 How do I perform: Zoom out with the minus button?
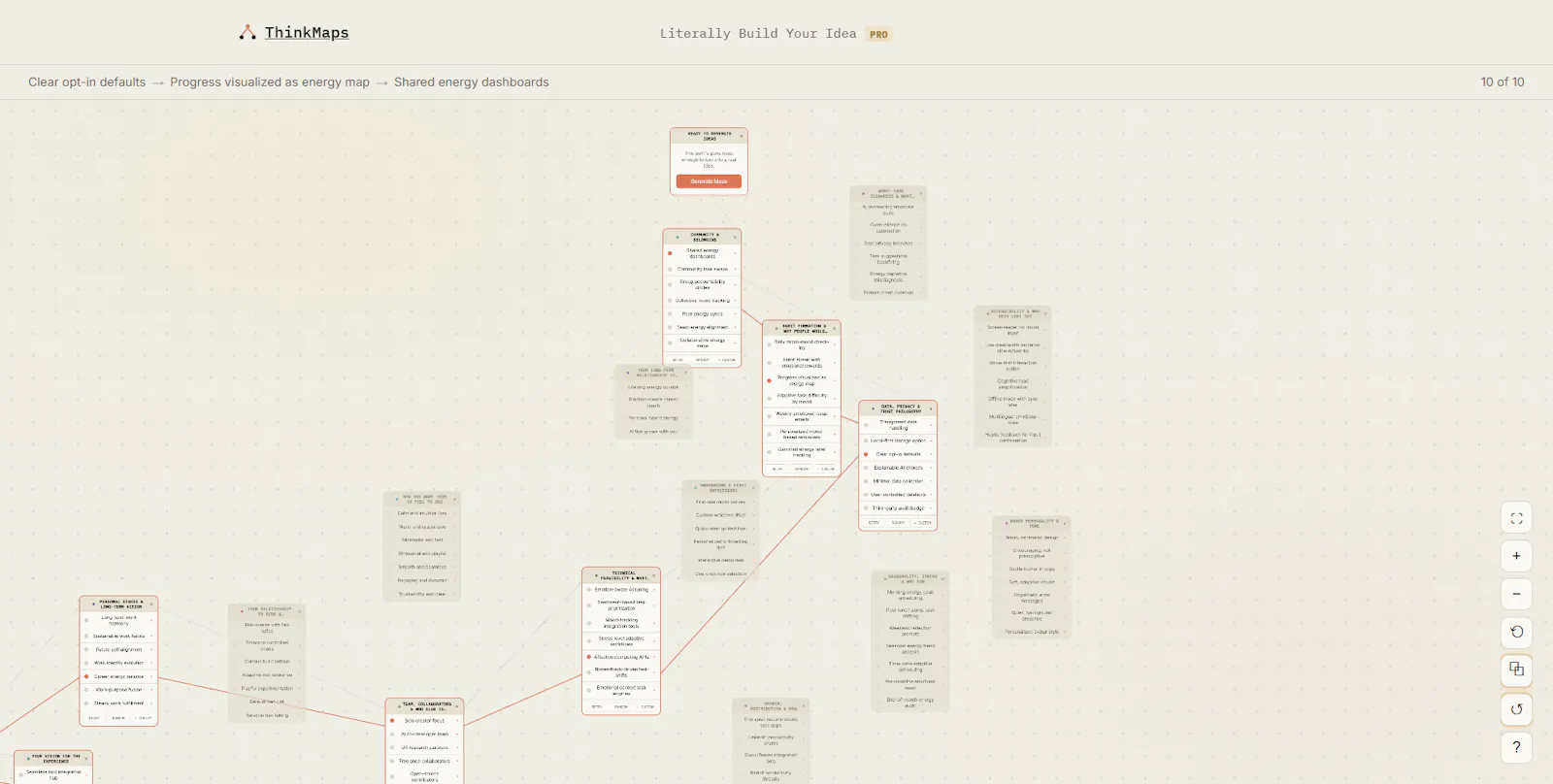(x=1516, y=594)
